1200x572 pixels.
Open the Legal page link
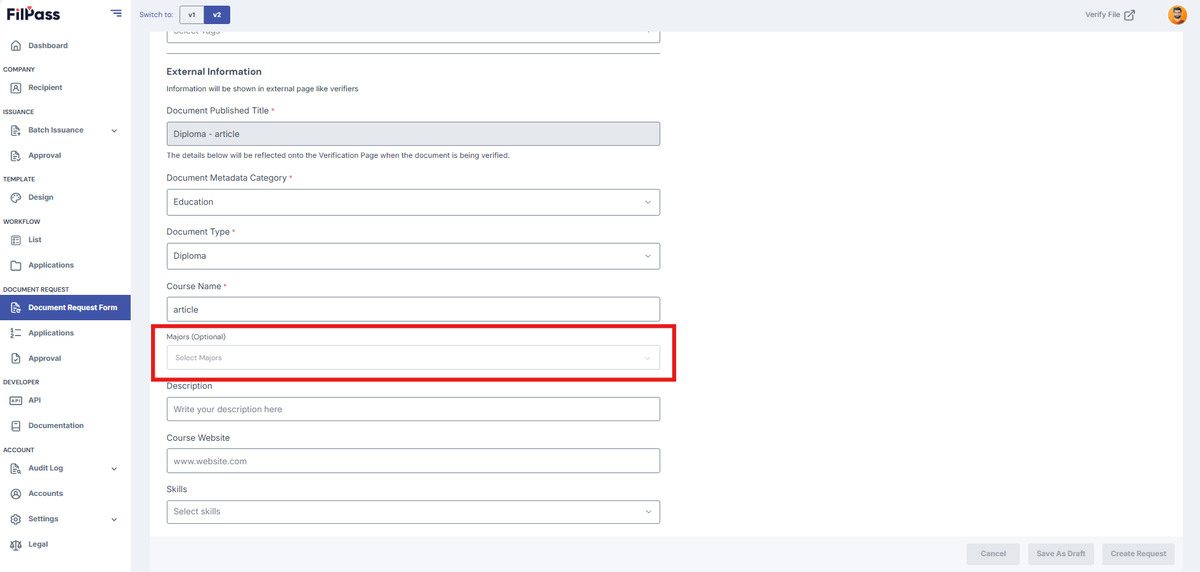[x=38, y=545]
